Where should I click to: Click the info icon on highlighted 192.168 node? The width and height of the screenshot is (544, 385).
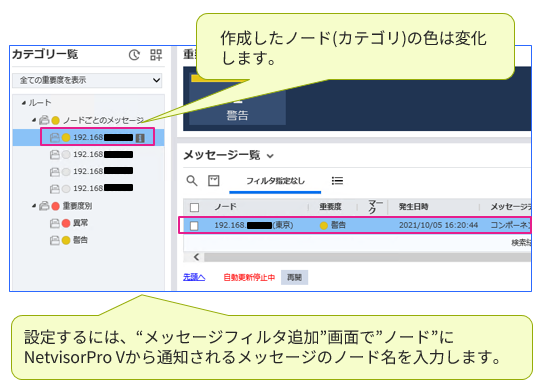click(140, 138)
